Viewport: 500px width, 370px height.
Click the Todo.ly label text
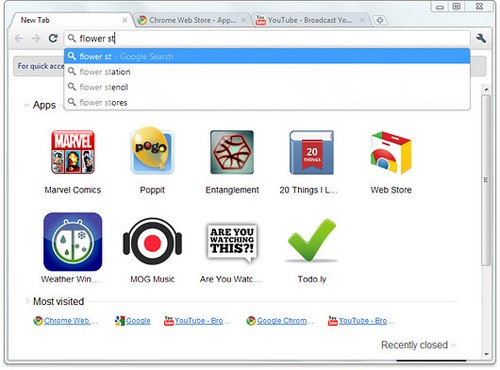point(312,279)
